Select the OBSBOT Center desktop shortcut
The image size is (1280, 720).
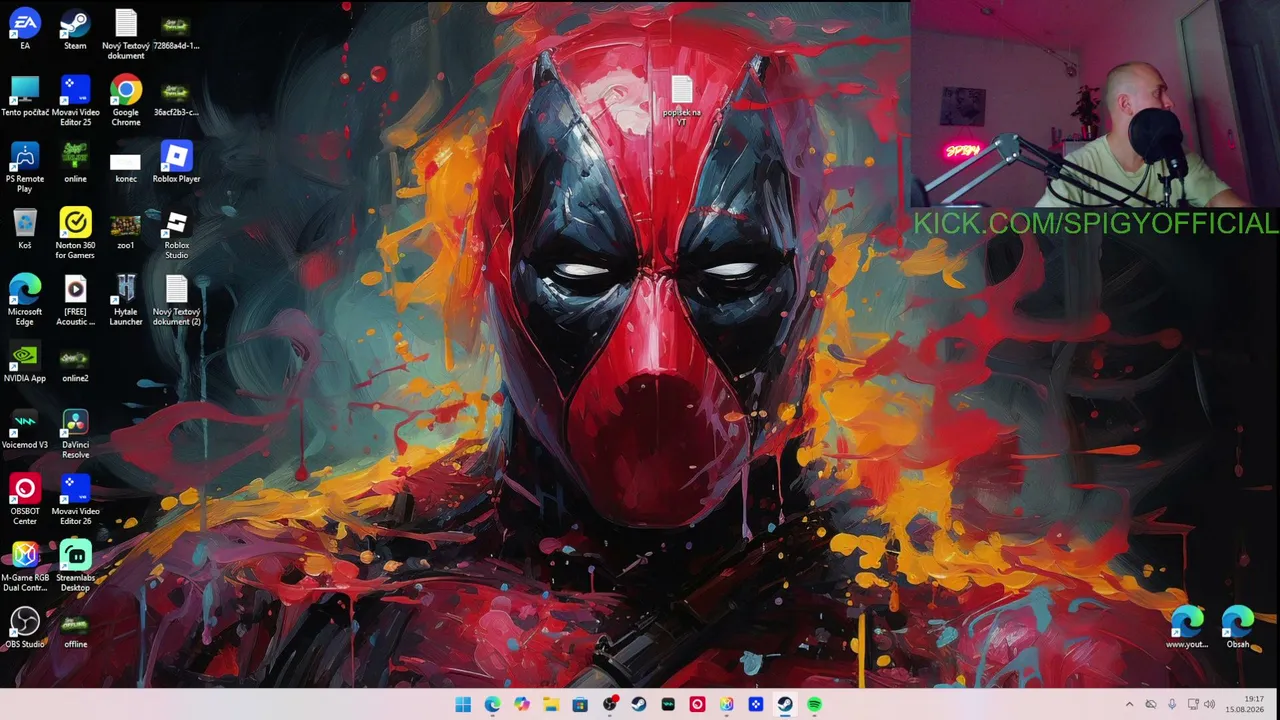(x=25, y=500)
